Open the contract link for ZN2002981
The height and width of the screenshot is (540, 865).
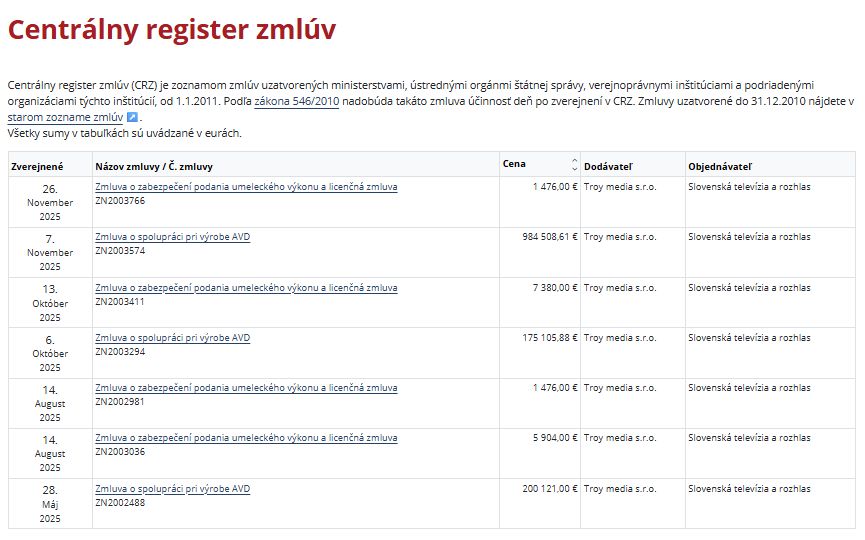pyautogui.click(x=246, y=388)
